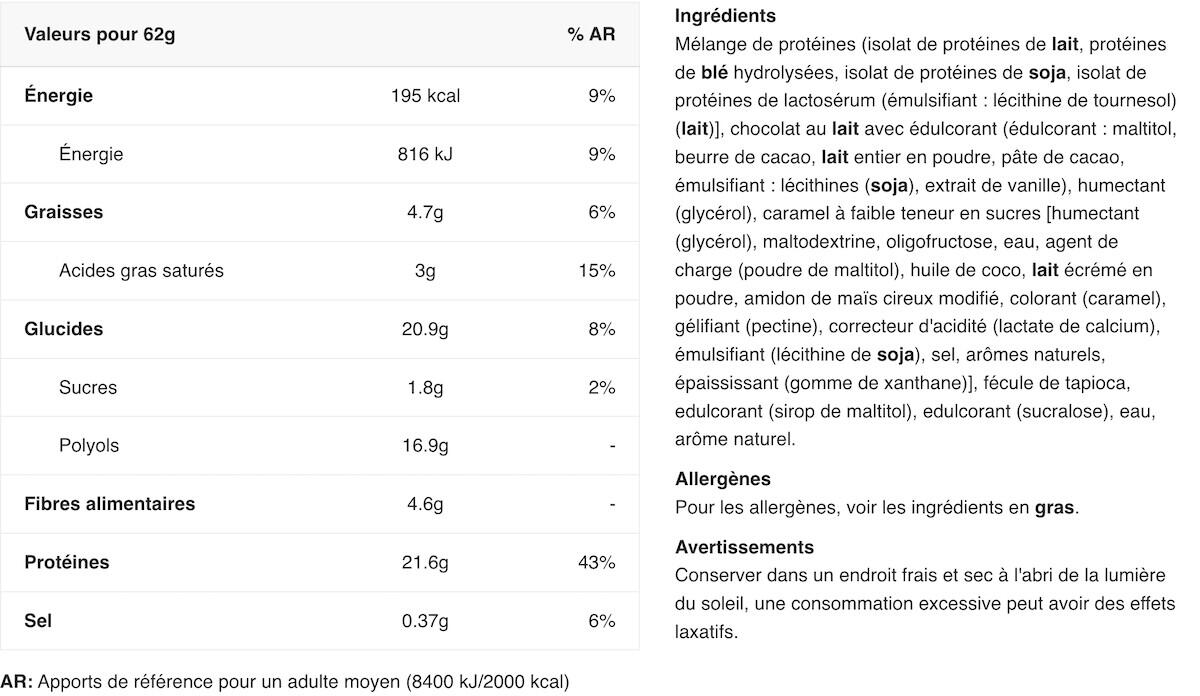
Task: Click the 'Acides gras saturés' row label
Action: 141,271
